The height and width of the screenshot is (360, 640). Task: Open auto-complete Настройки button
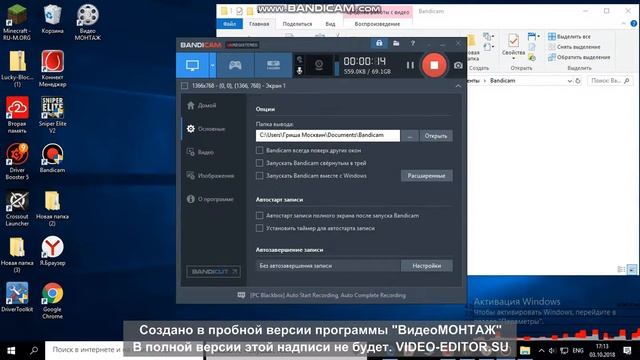(427, 266)
